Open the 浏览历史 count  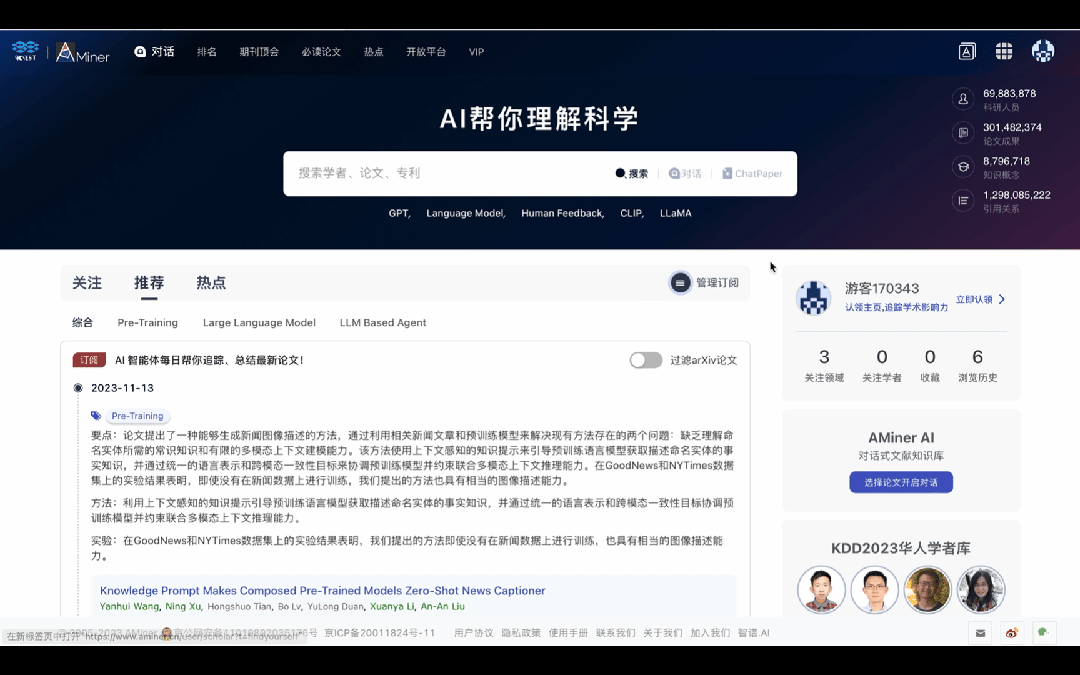click(x=977, y=365)
